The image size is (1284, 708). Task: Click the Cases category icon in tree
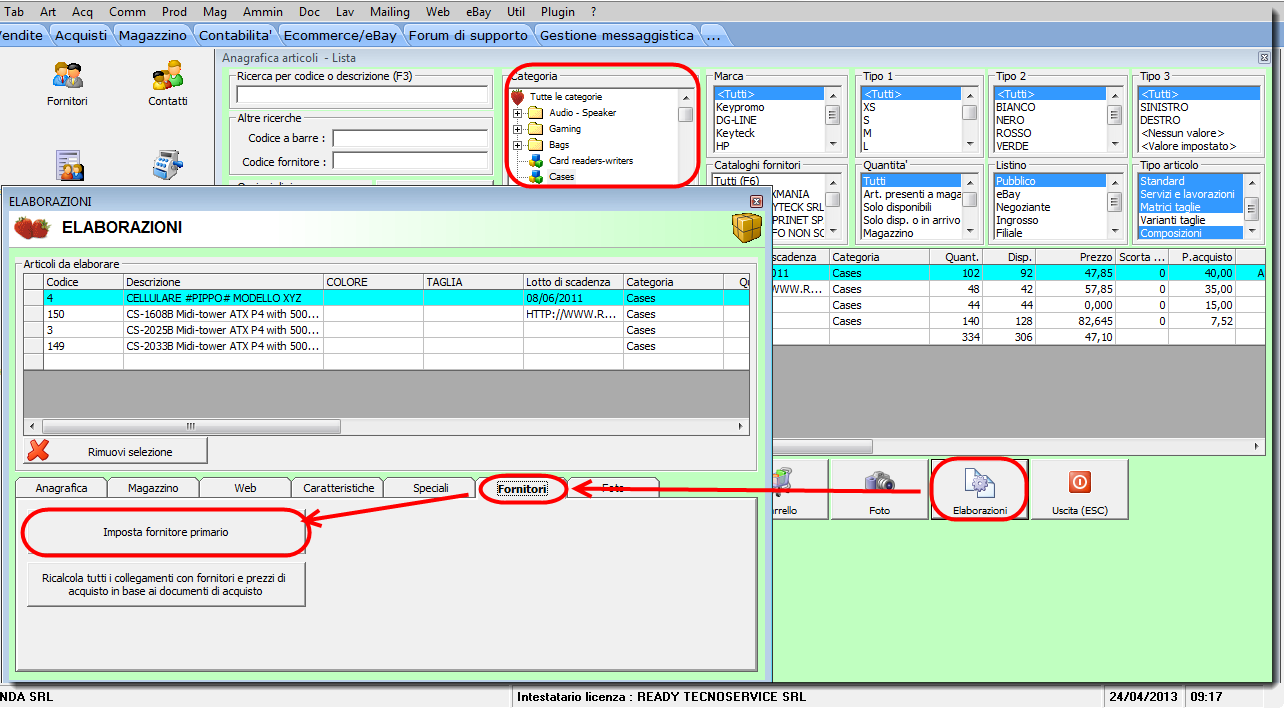(x=536, y=177)
